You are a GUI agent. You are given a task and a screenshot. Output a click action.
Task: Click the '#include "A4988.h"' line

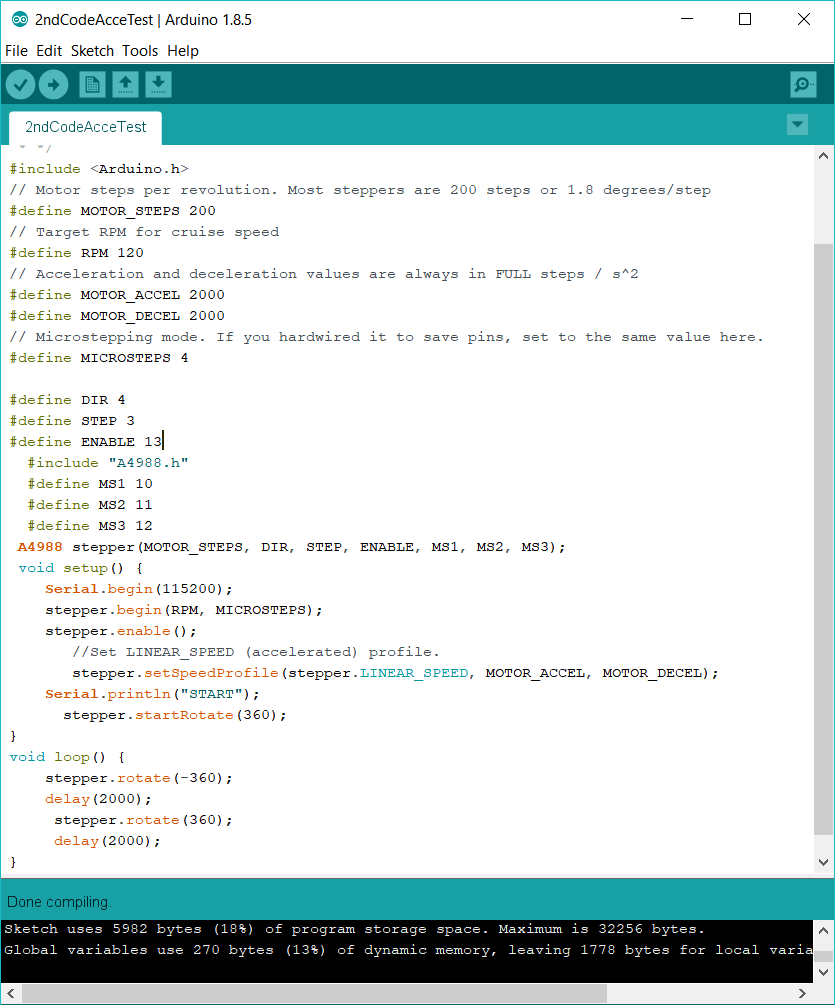[108, 463]
